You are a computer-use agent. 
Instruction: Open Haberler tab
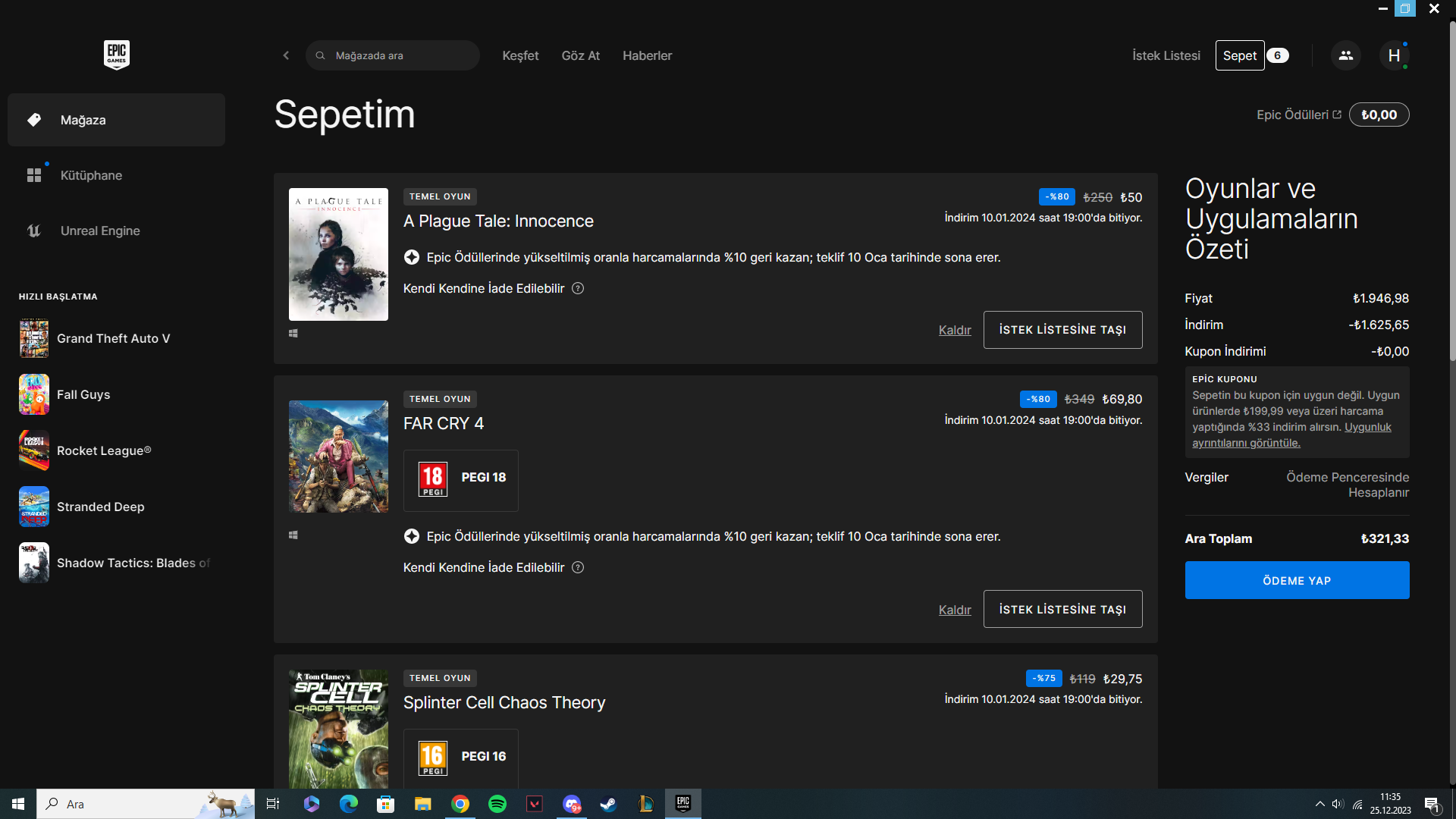[647, 55]
